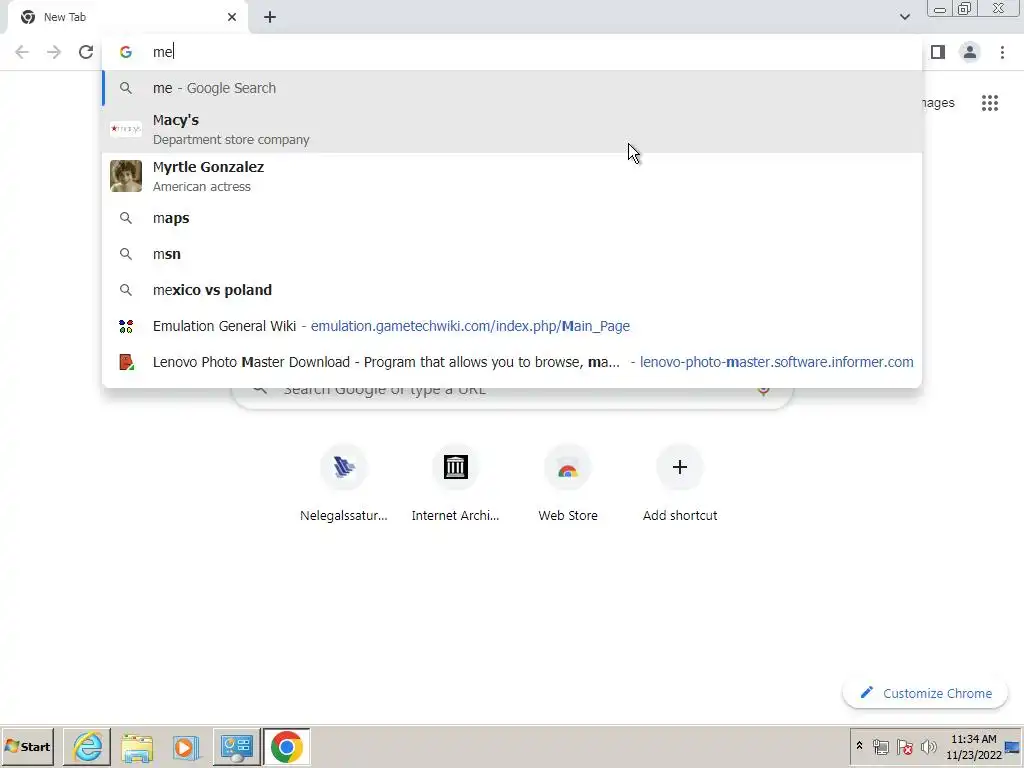This screenshot has width=1024, height=768.
Task: Close the New Tab tab
Action: [x=232, y=17]
